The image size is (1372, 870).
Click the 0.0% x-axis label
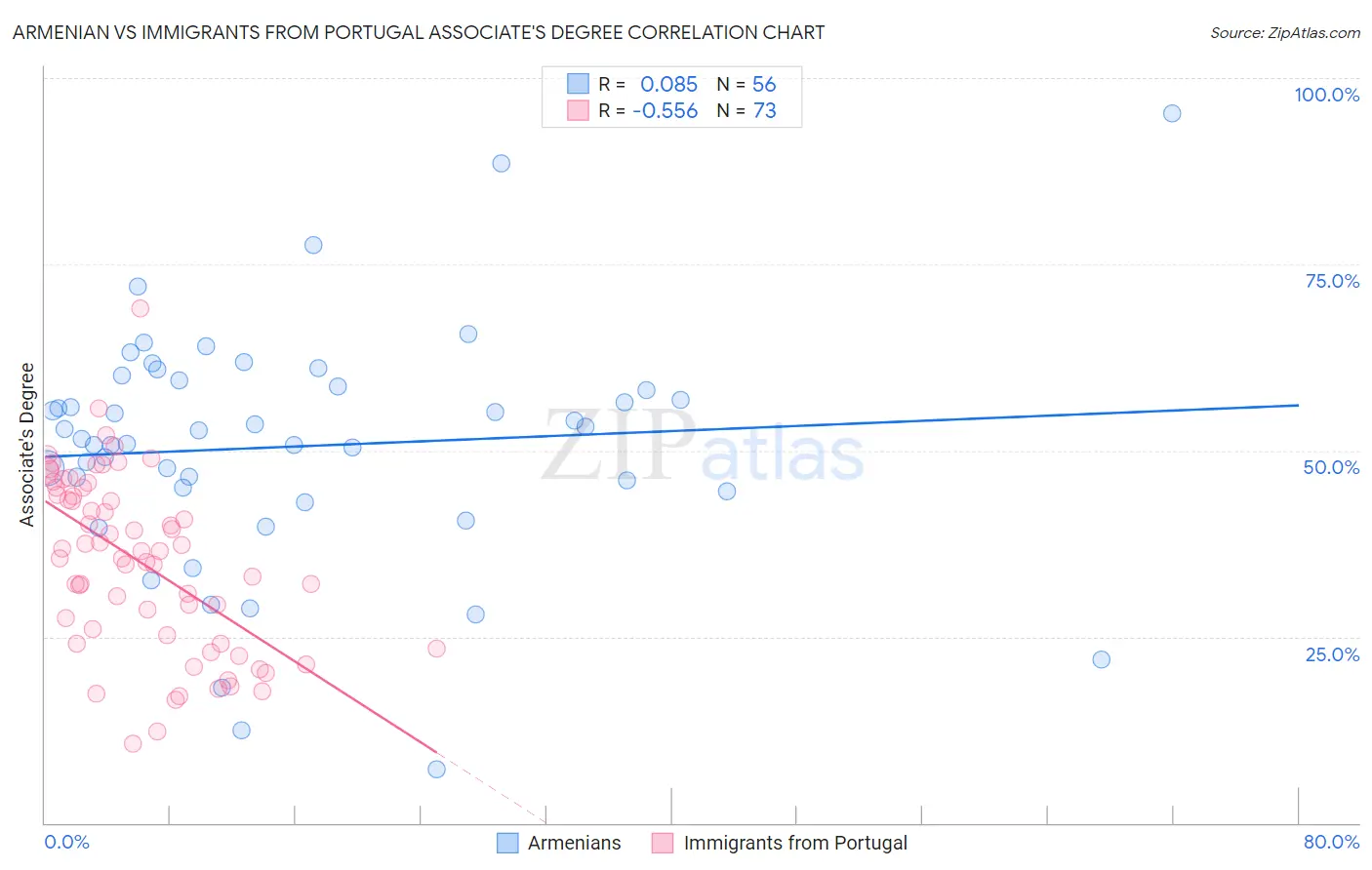(66, 842)
